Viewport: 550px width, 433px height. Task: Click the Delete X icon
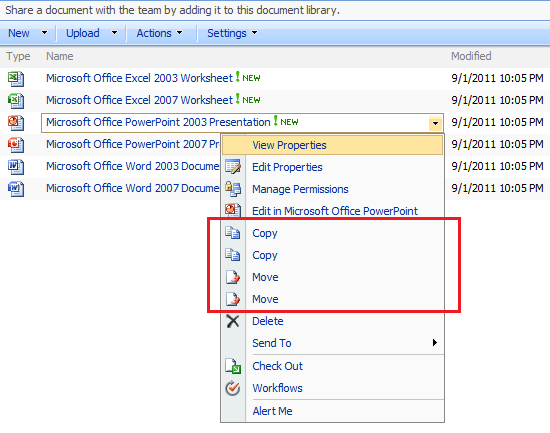pos(233,321)
